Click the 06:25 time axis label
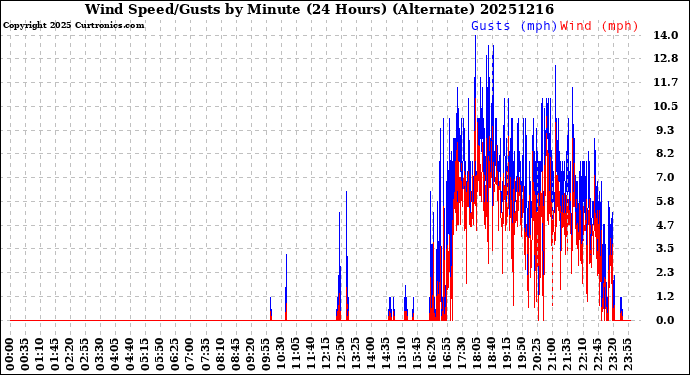 click(x=175, y=355)
